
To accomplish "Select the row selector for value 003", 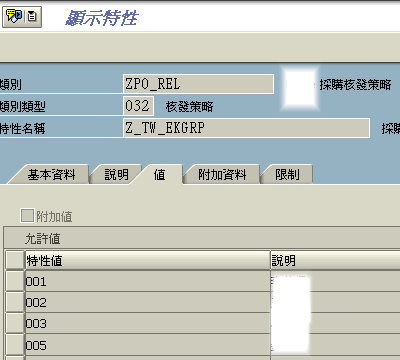I will coord(15,323).
